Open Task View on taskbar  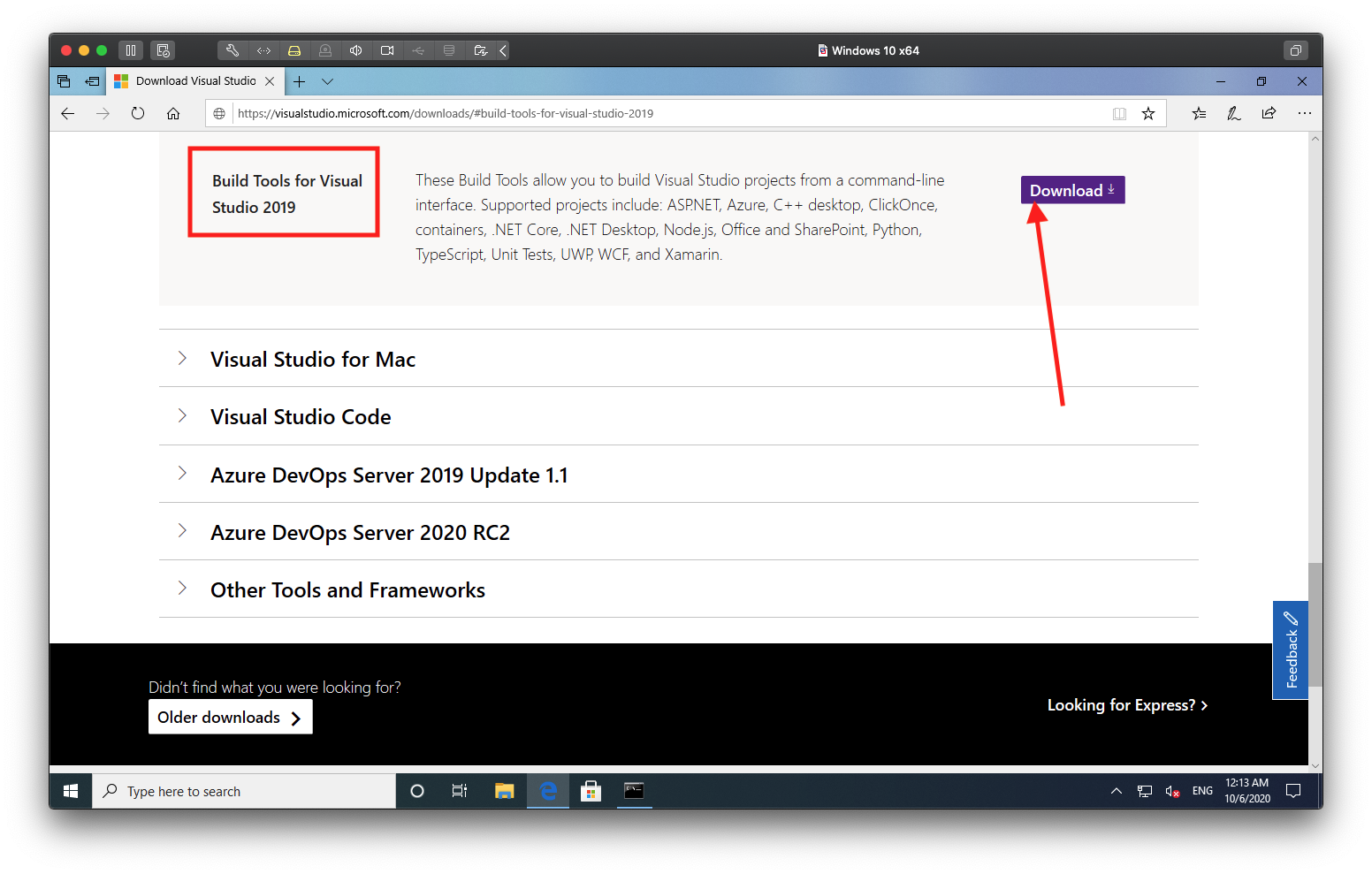point(460,791)
